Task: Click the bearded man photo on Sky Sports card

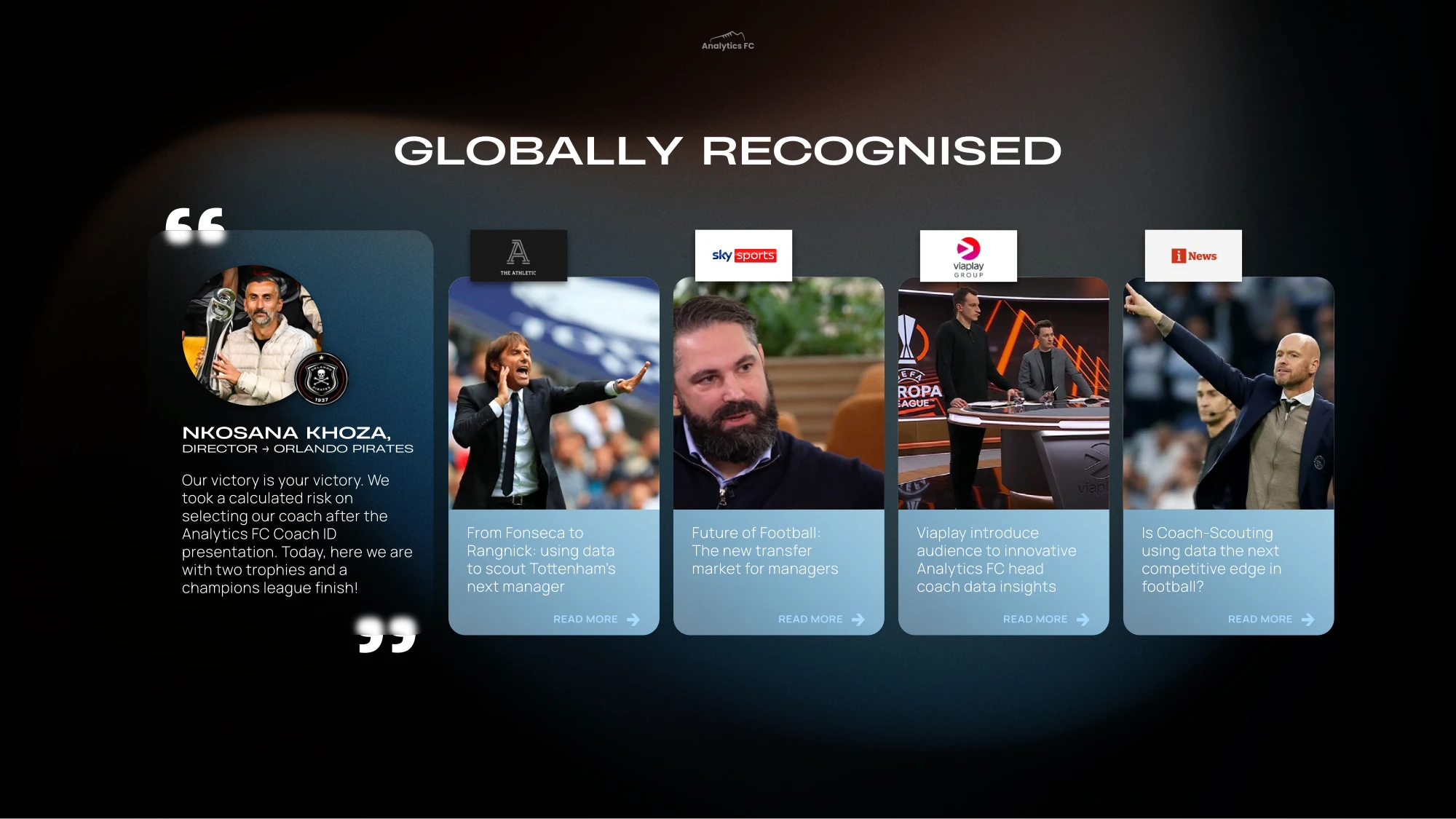Action: [x=779, y=393]
